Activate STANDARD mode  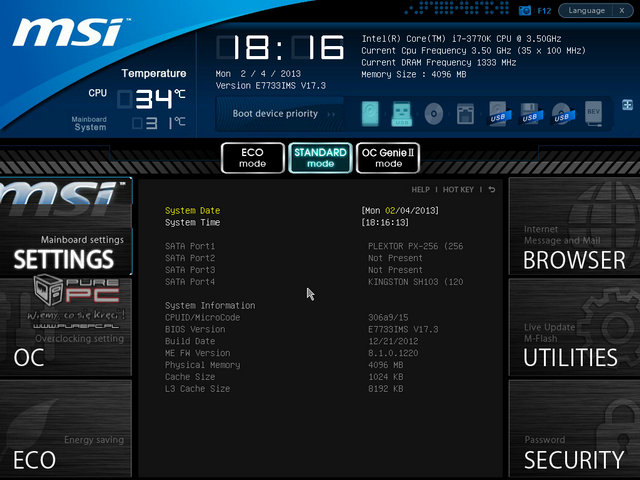[x=320, y=158]
